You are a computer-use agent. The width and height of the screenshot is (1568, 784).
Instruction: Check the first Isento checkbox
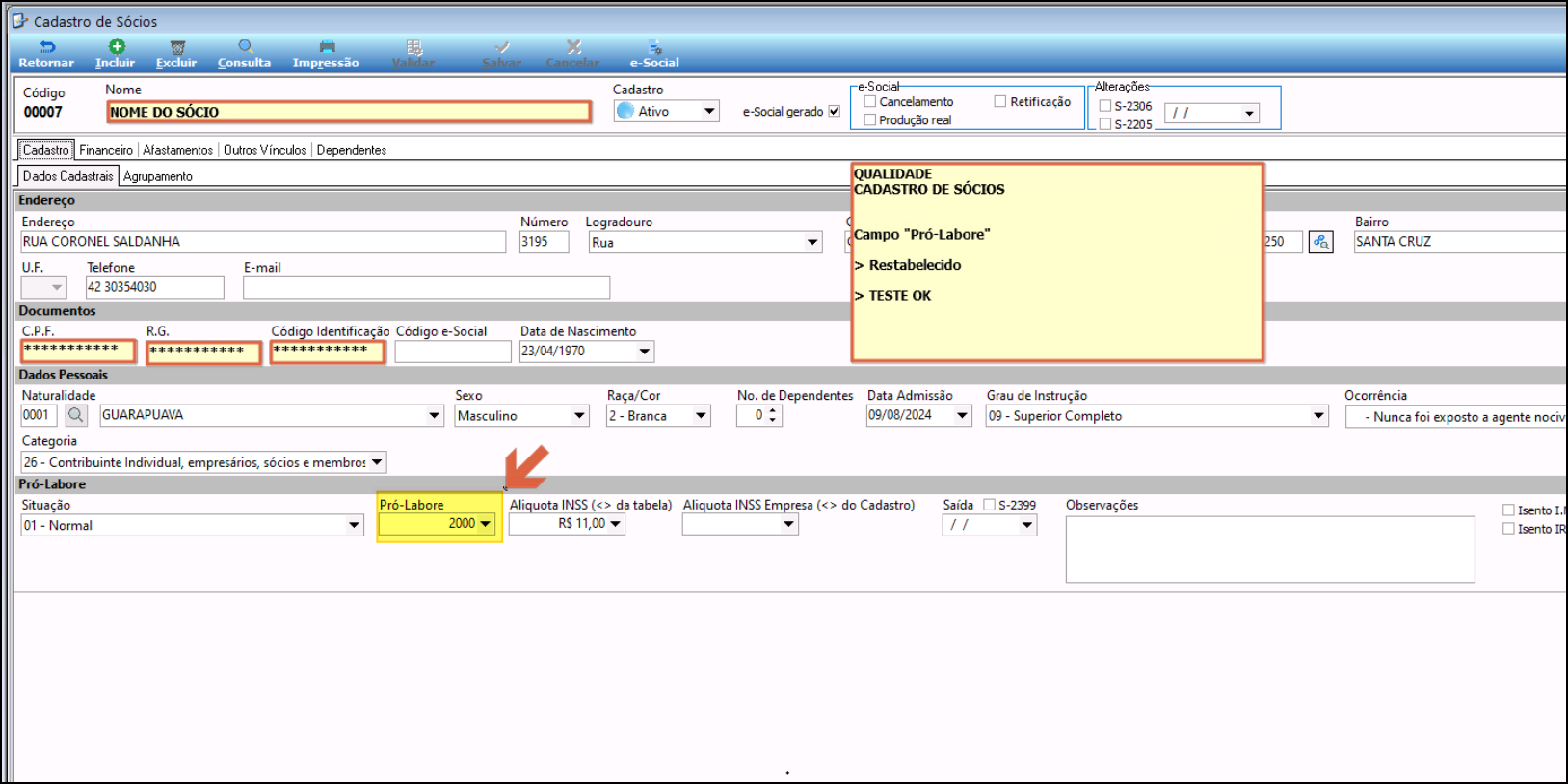click(1508, 510)
